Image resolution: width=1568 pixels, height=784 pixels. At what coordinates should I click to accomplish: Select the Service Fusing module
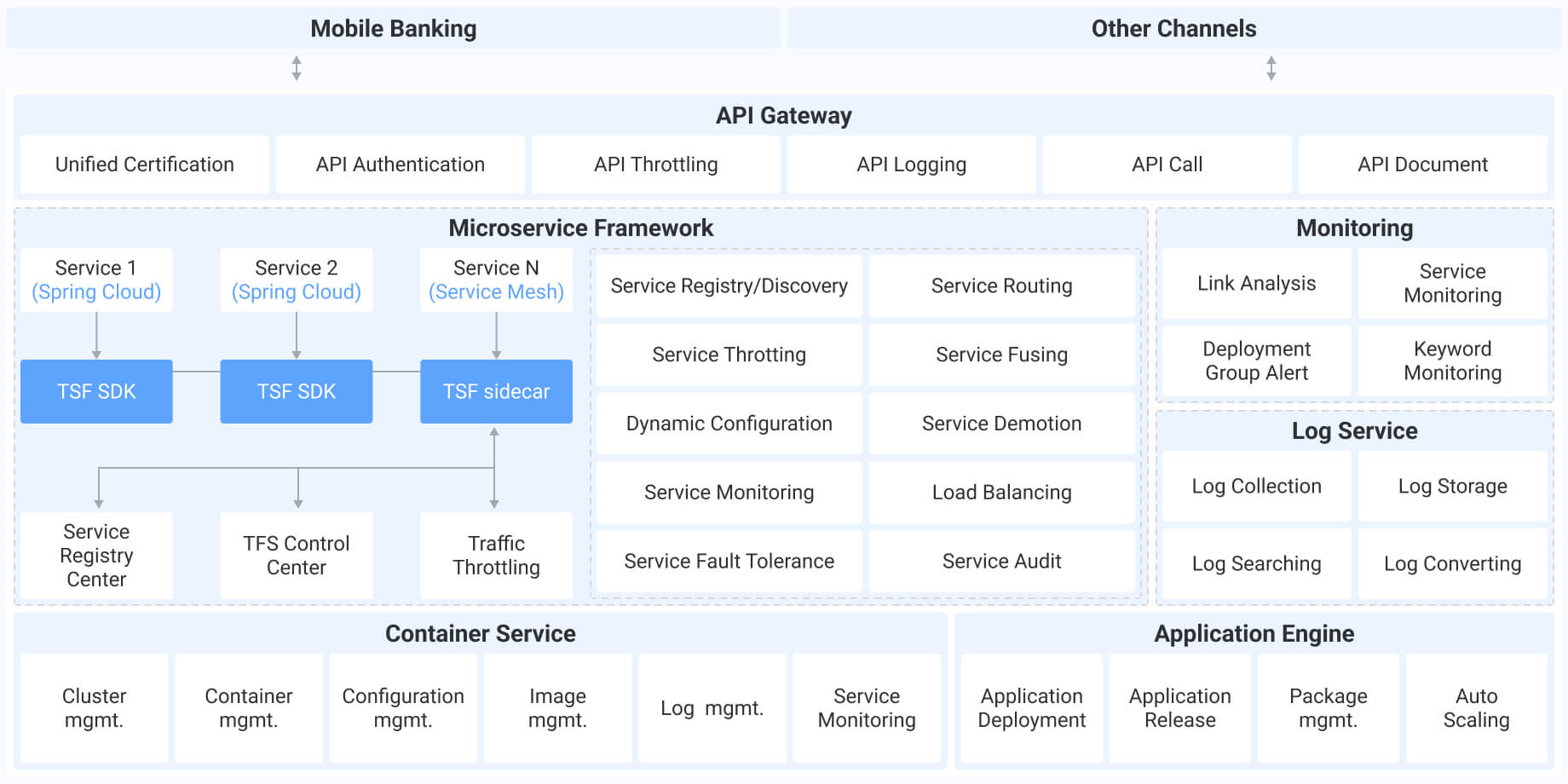click(x=1002, y=355)
